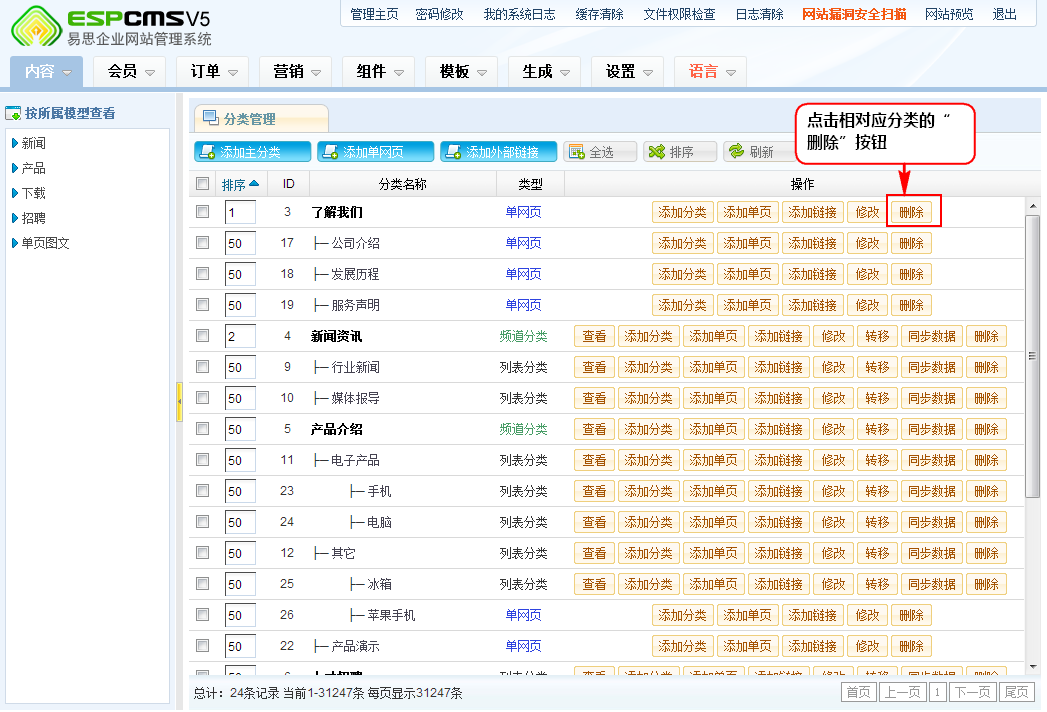The width and height of the screenshot is (1047, 712).
Task: Open the 订单 dropdown menu
Action: [x=212, y=71]
